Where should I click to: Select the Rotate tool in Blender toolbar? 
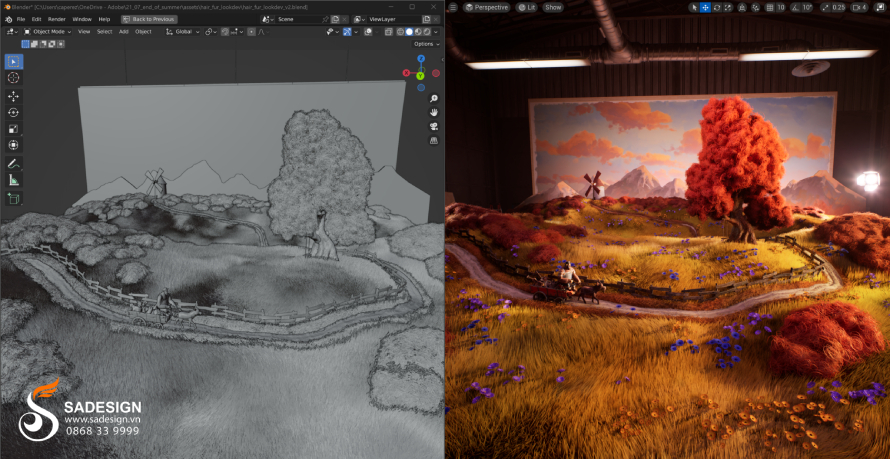(x=14, y=112)
